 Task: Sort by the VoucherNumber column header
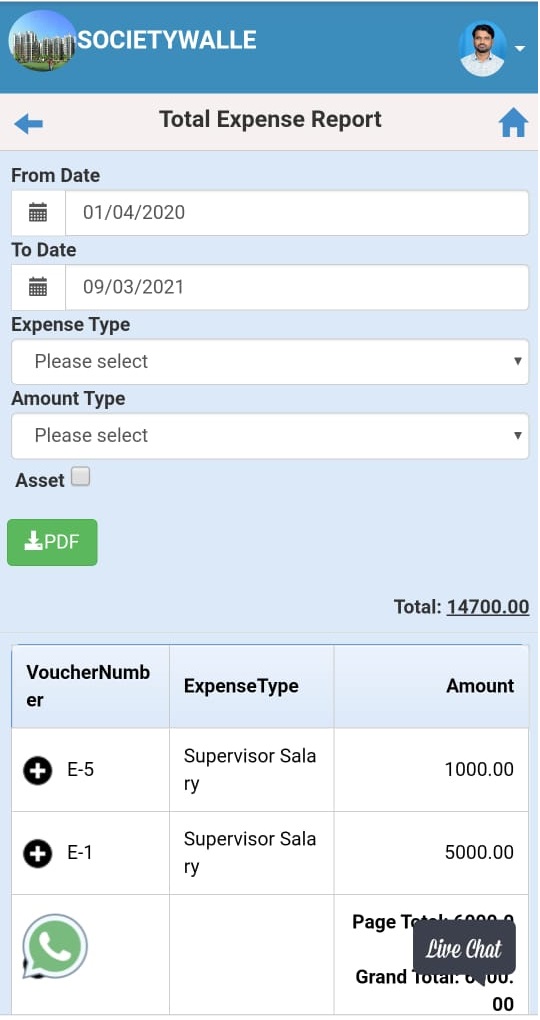tap(90, 686)
